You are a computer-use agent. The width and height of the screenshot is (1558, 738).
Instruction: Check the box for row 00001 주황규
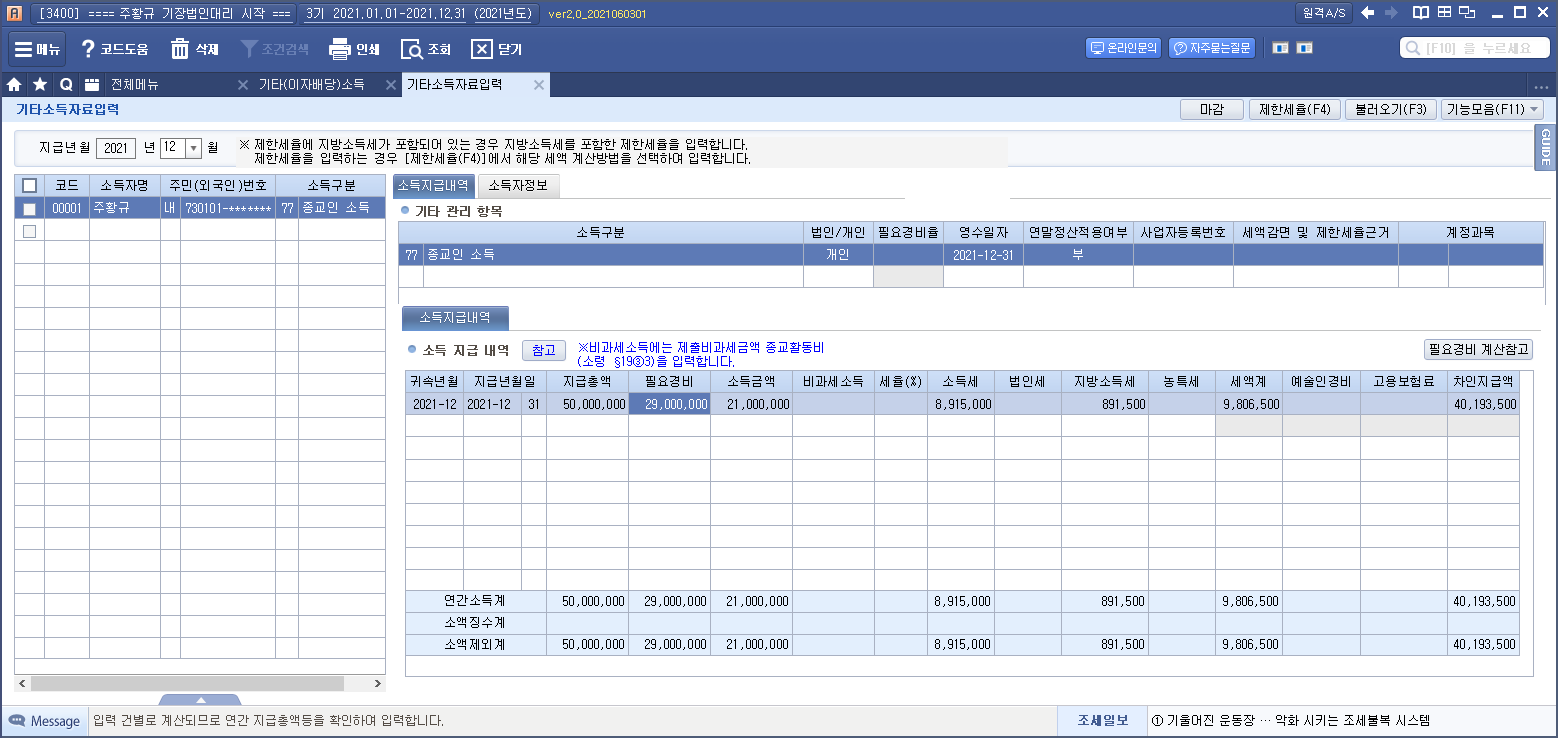pos(29,208)
